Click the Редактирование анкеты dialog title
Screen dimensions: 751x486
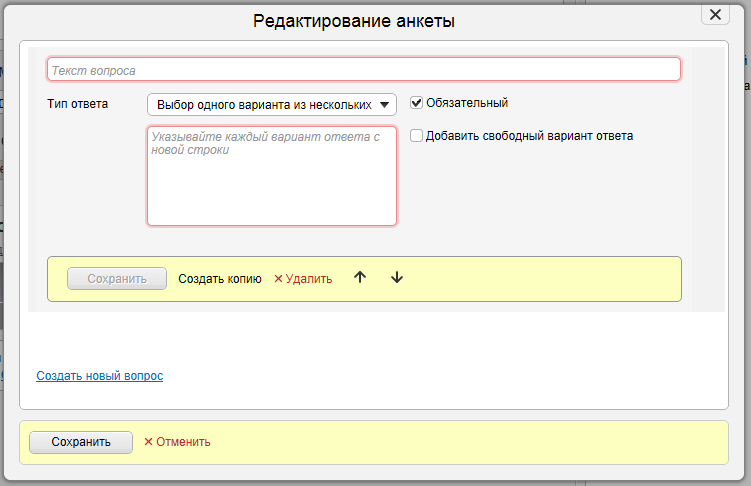[x=354, y=21]
